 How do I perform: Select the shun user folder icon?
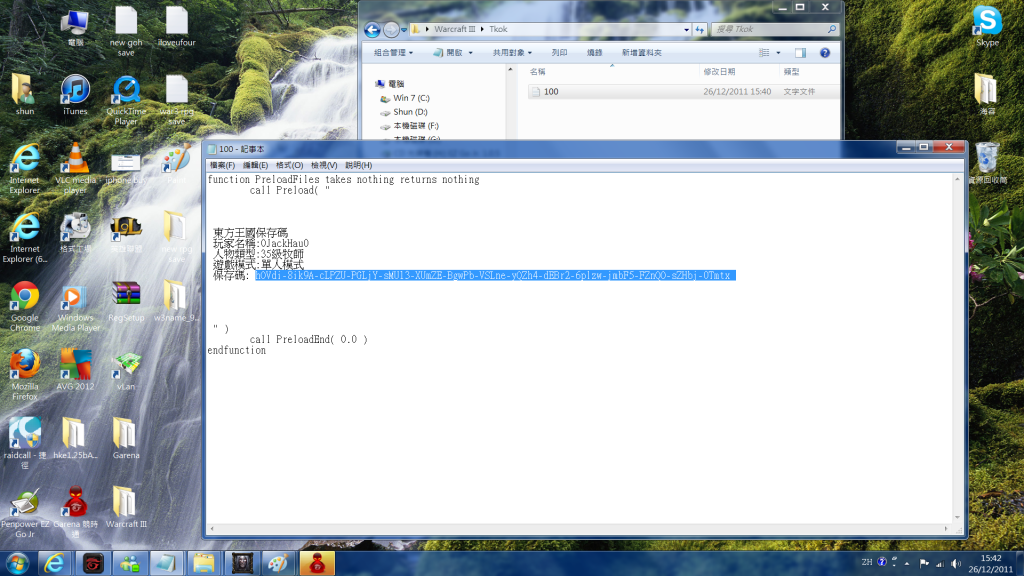pos(25,95)
